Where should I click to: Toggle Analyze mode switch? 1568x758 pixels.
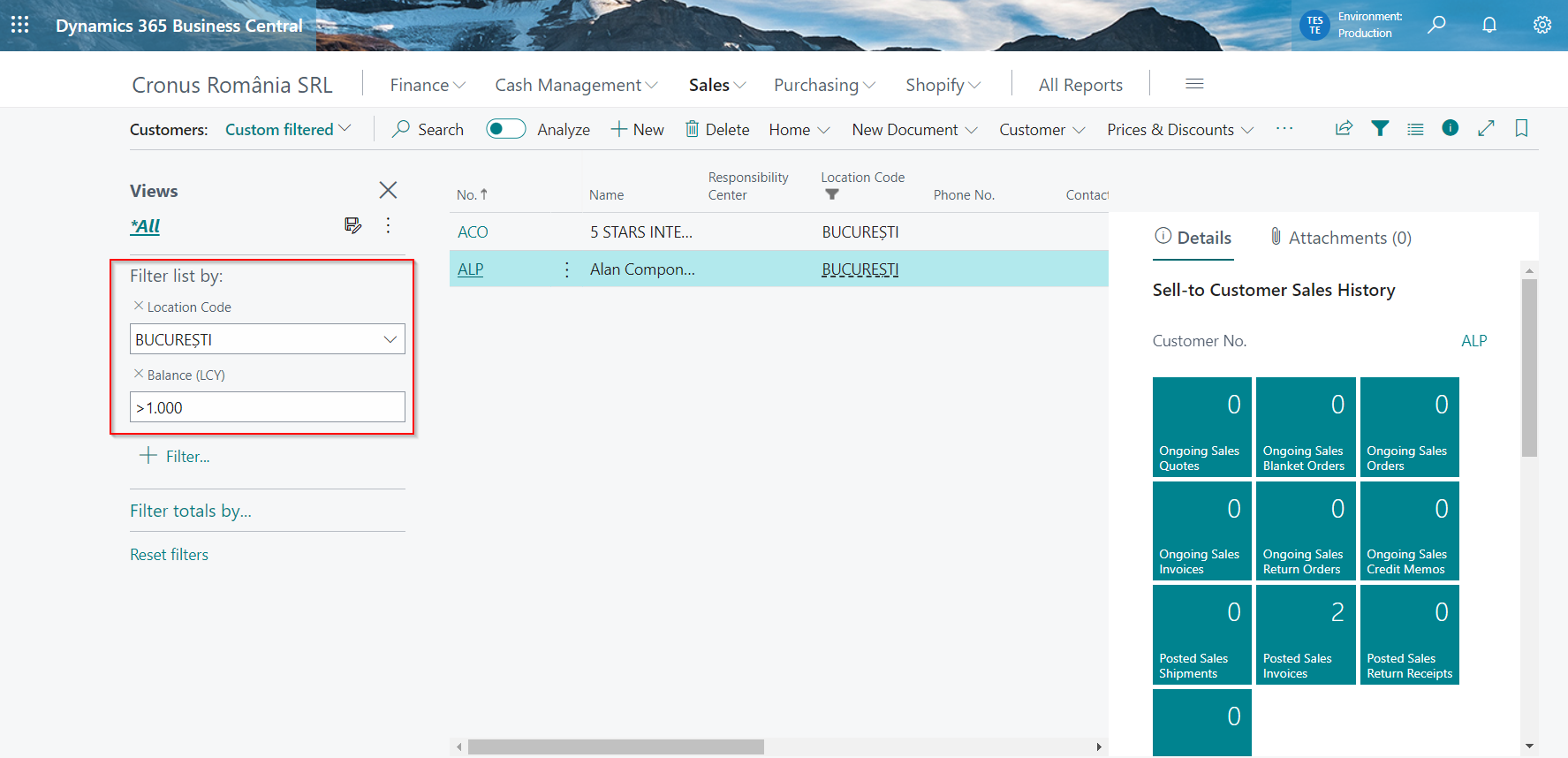[506, 129]
